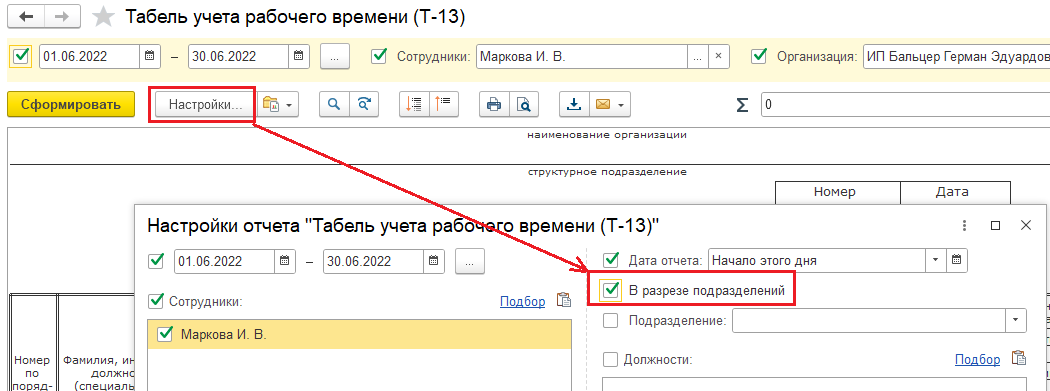Click the paste clipboard icon next to Сотрудники Подбор
The image size is (1050, 391).
[564, 301]
